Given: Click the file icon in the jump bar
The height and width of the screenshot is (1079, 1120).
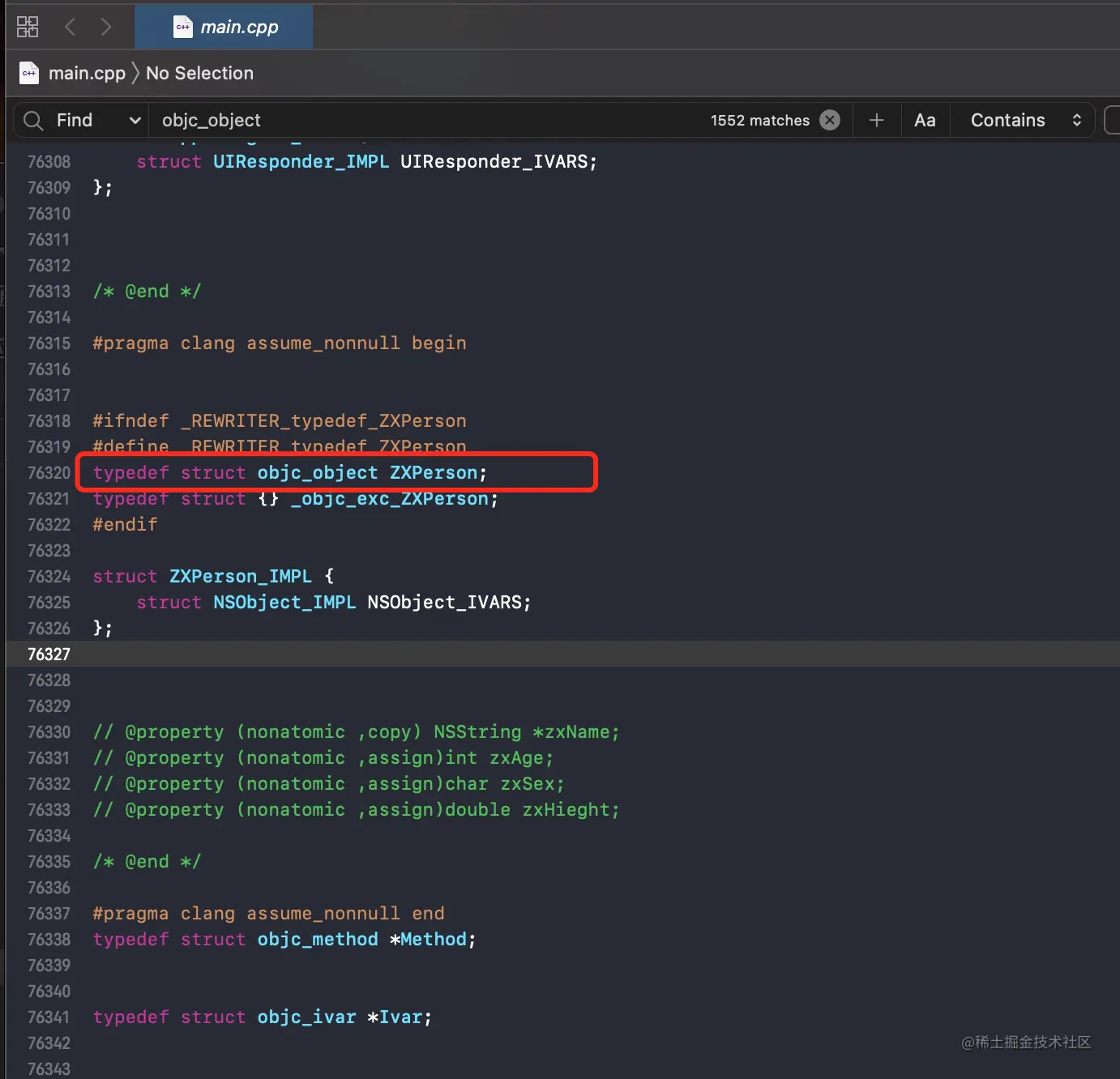Looking at the screenshot, I should click(29, 73).
